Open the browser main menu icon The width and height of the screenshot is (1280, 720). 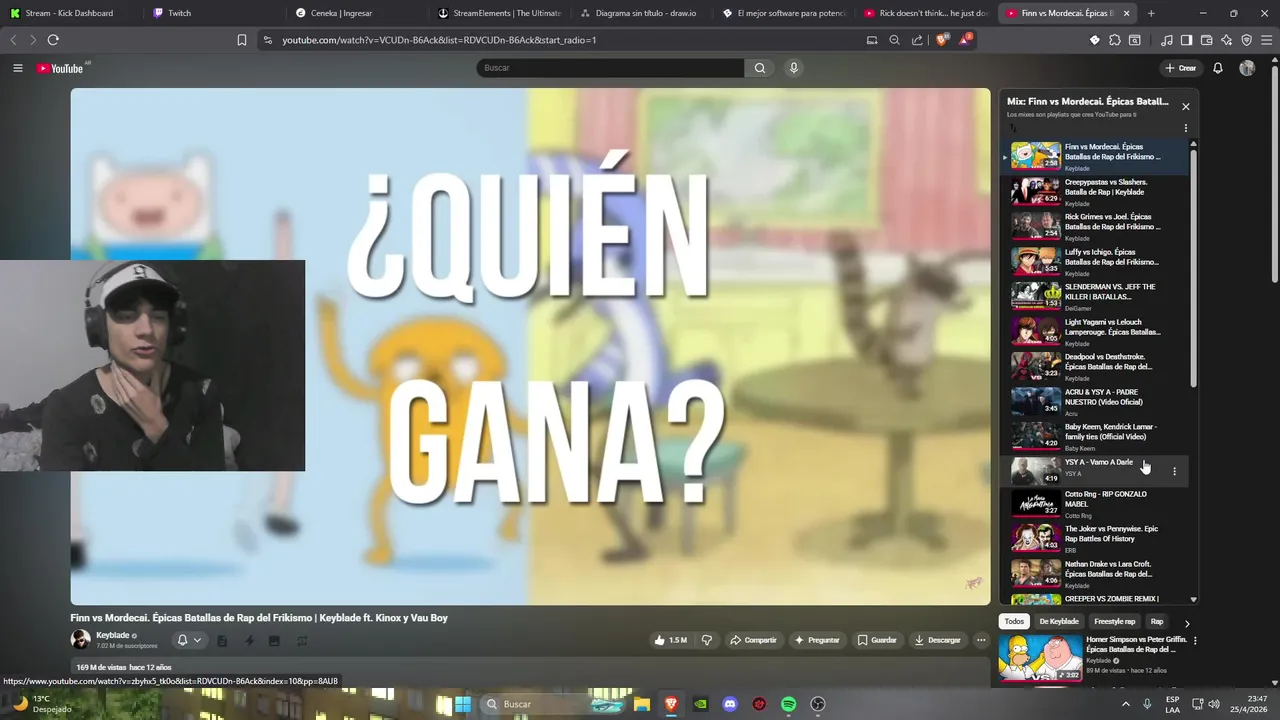click(x=1266, y=40)
